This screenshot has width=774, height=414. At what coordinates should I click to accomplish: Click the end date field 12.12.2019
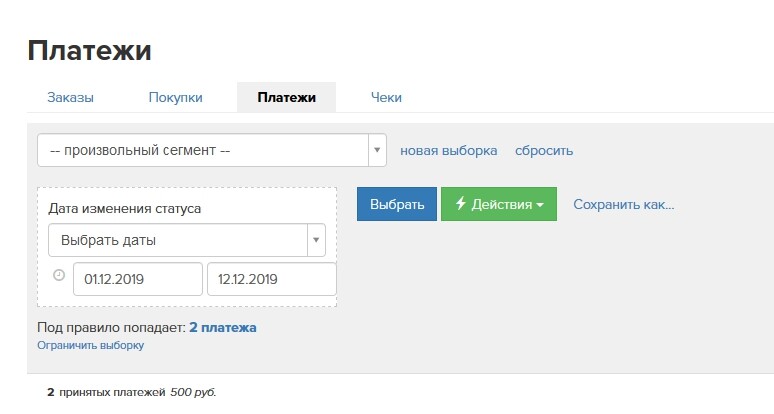coord(271,279)
